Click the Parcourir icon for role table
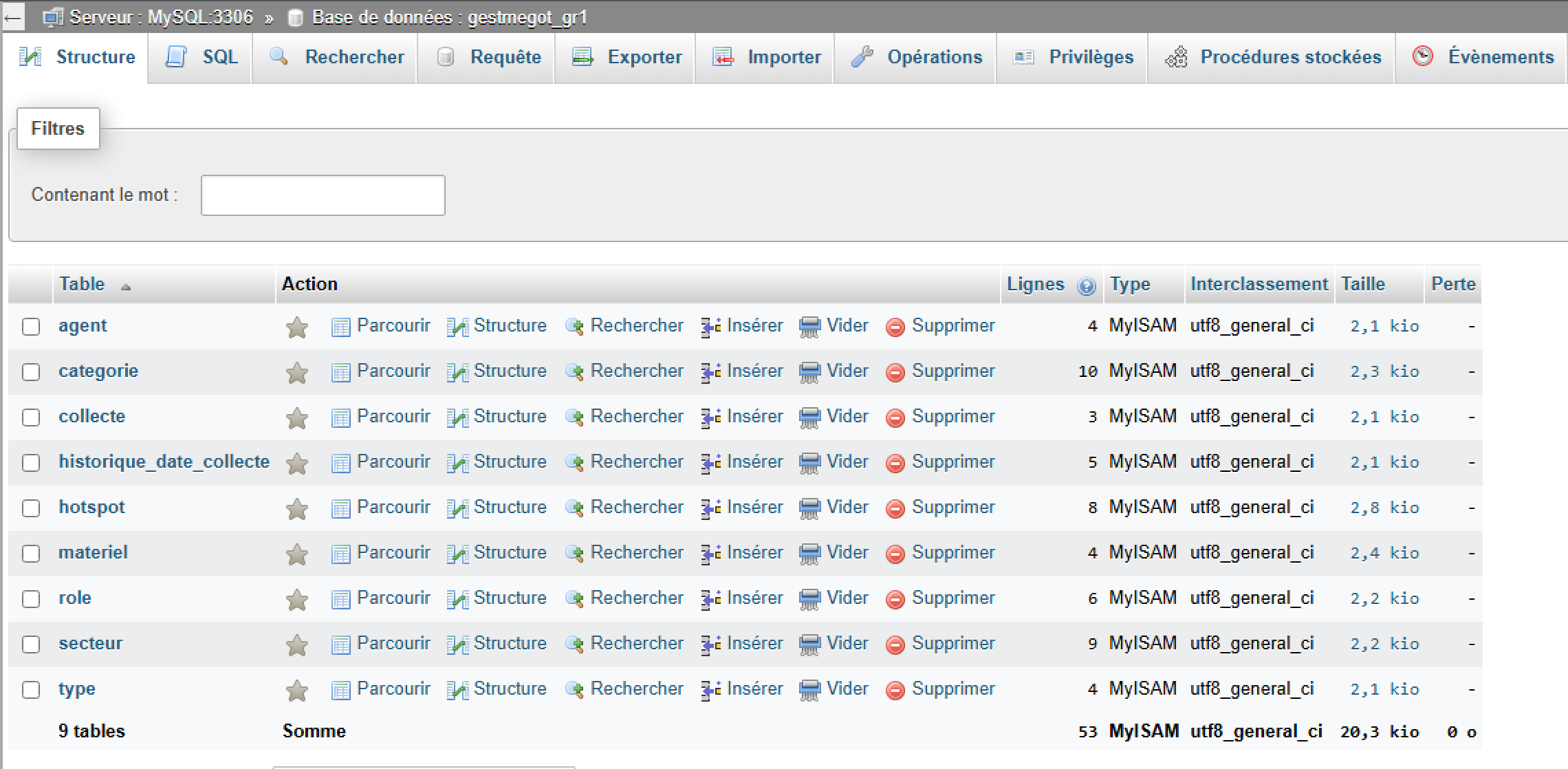Image resolution: width=1568 pixels, height=769 pixels. pyautogui.click(x=340, y=600)
